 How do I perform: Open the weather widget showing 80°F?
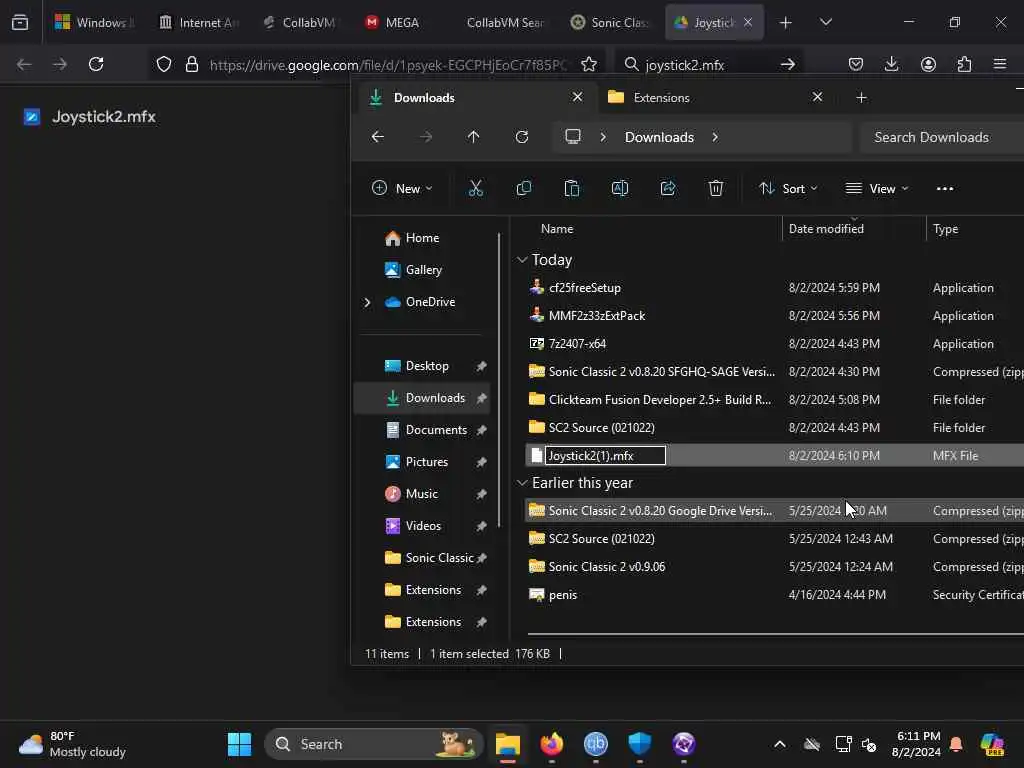pos(72,744)
